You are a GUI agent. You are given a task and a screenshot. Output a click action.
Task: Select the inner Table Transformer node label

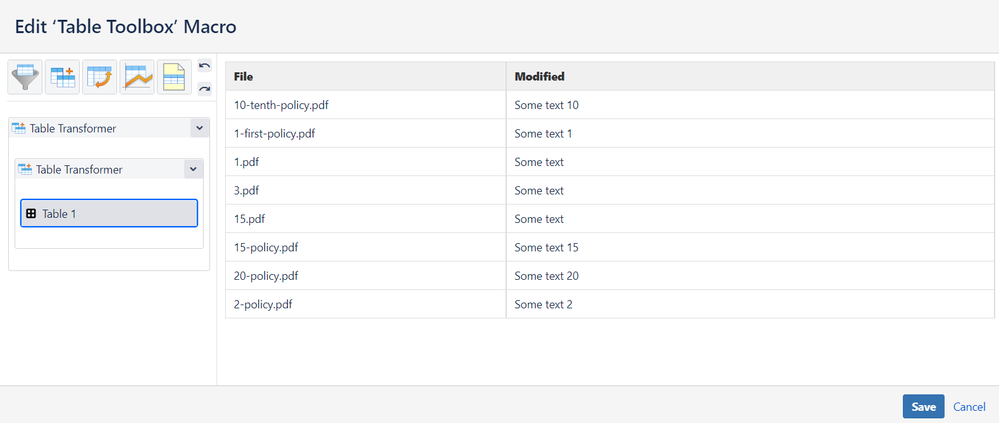(79, 170)
